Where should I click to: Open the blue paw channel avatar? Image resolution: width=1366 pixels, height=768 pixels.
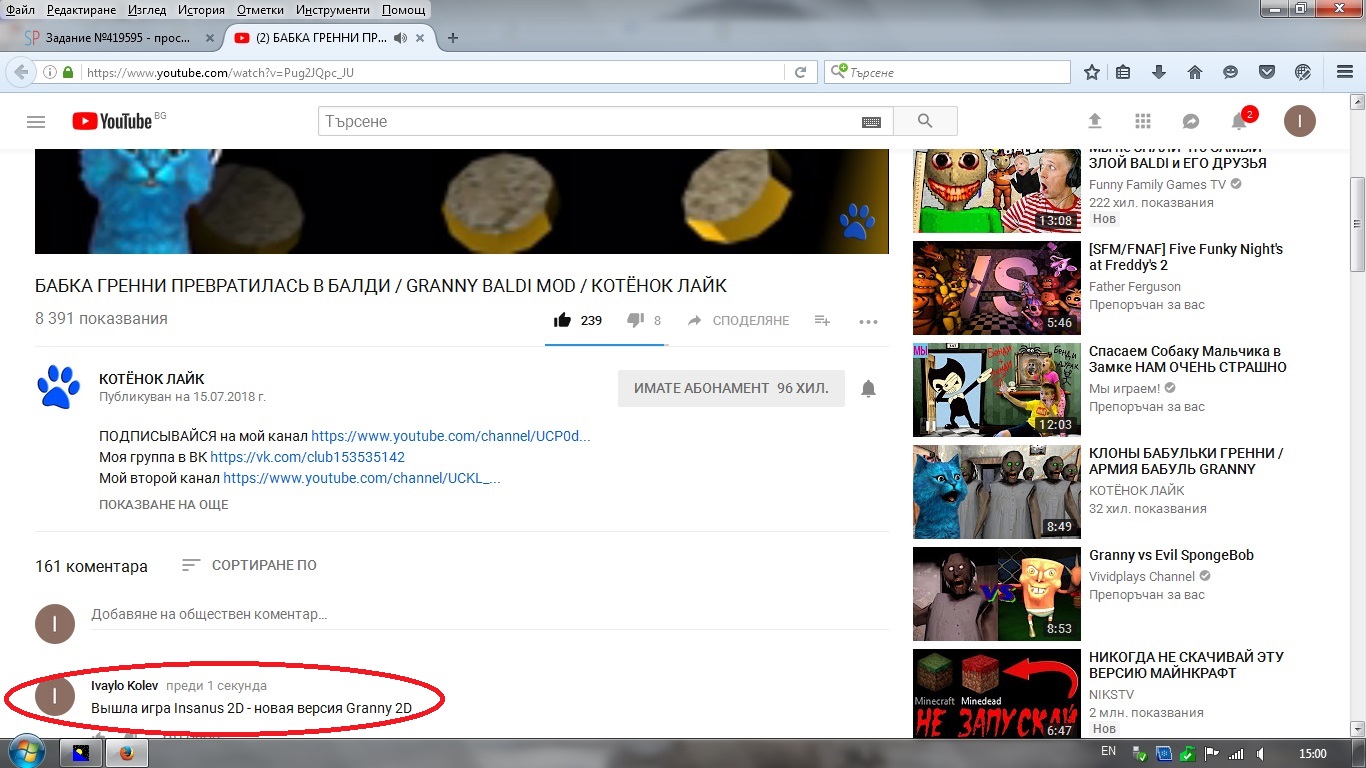pyautogui.click(x=58, y=388)
